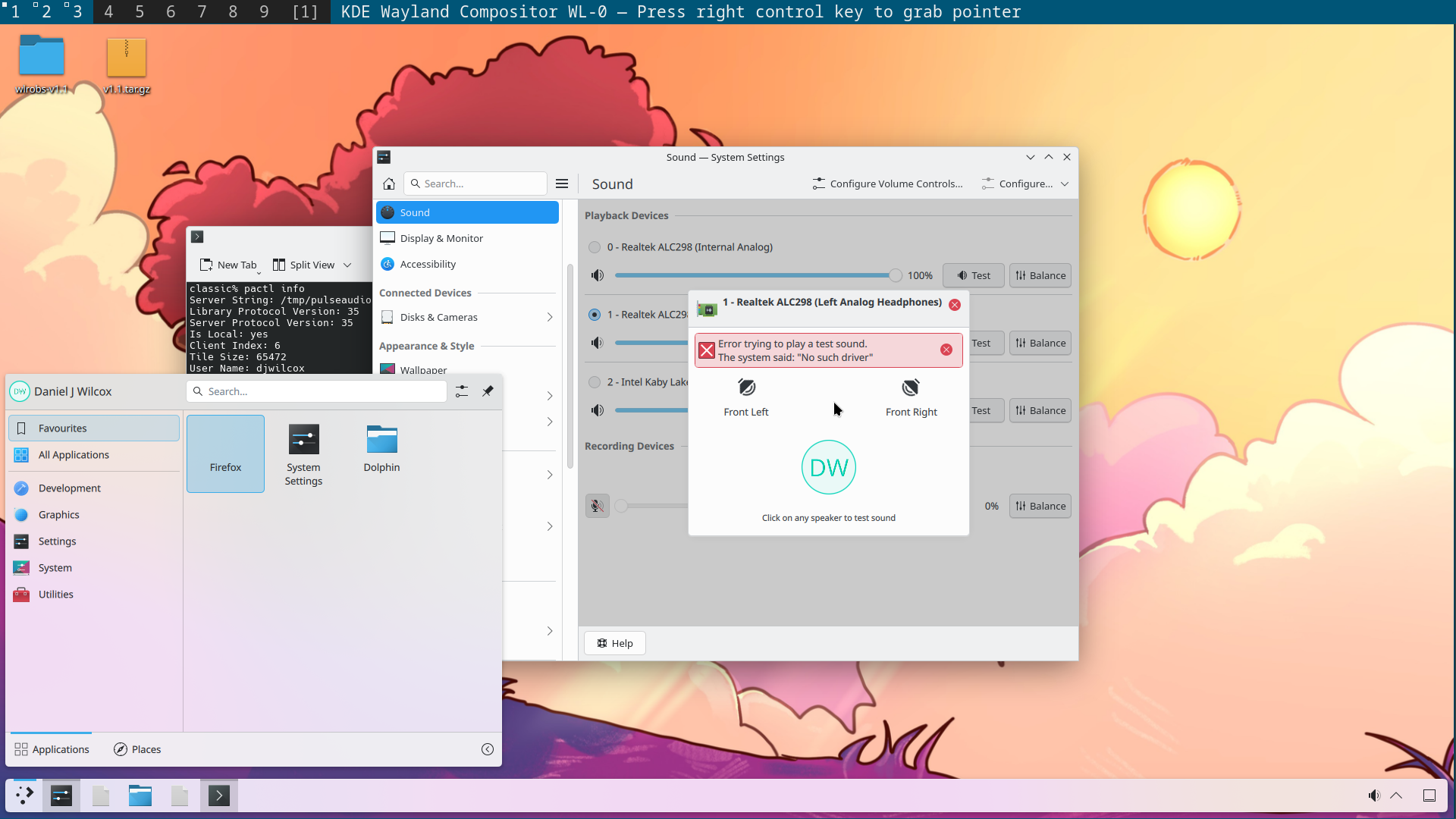The width and height of the screenshot is (1456, 819).
Task: Pin the application launcher open
Action: [x=488, y=391]
